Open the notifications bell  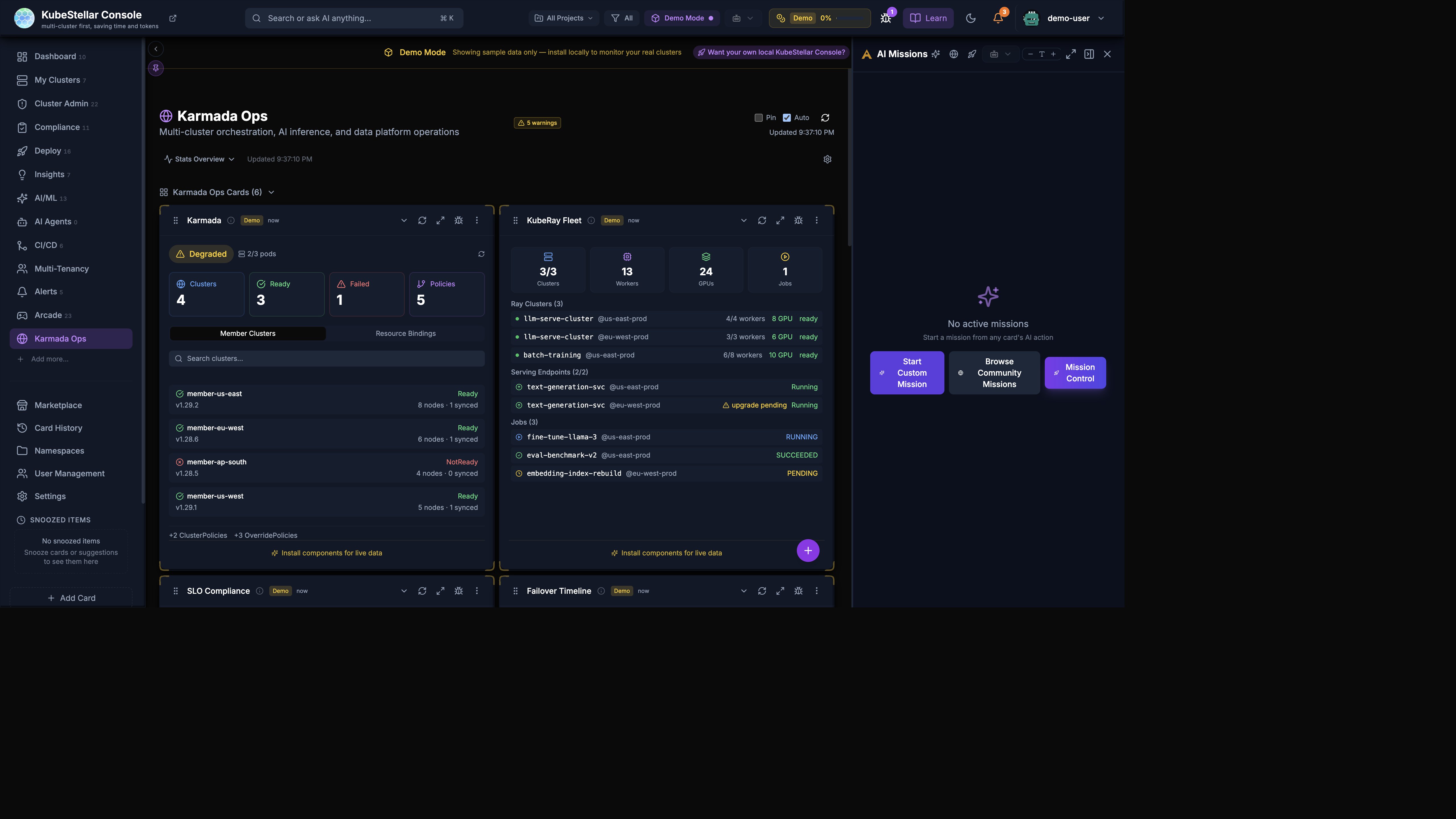[x=998, y=18]
